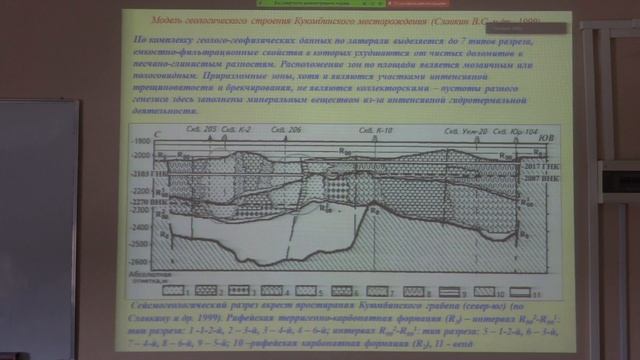Click the "2017 ГНК" contact label

click(x=540, y=167)
